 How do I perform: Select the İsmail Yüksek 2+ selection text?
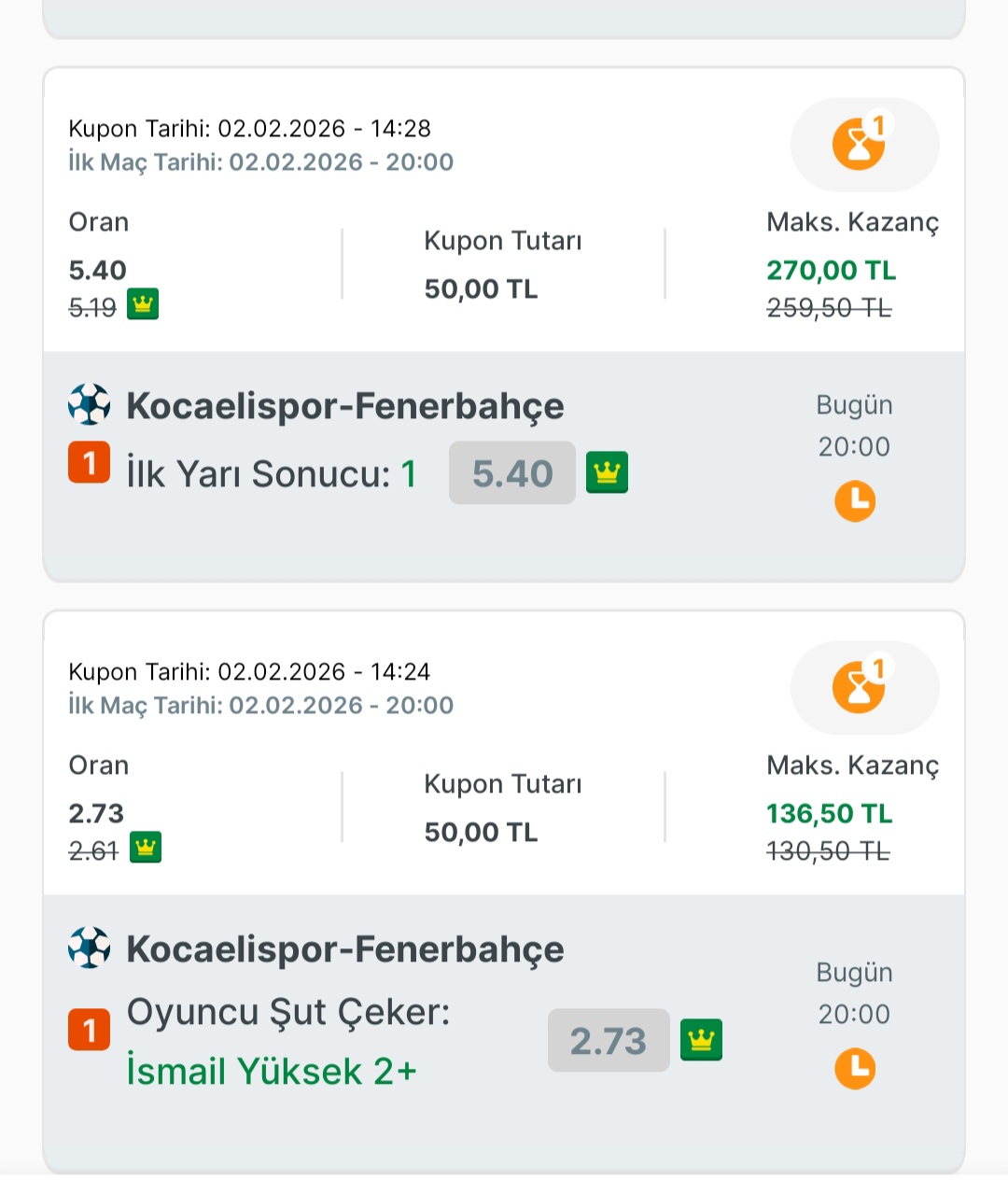pos(272,1071)
